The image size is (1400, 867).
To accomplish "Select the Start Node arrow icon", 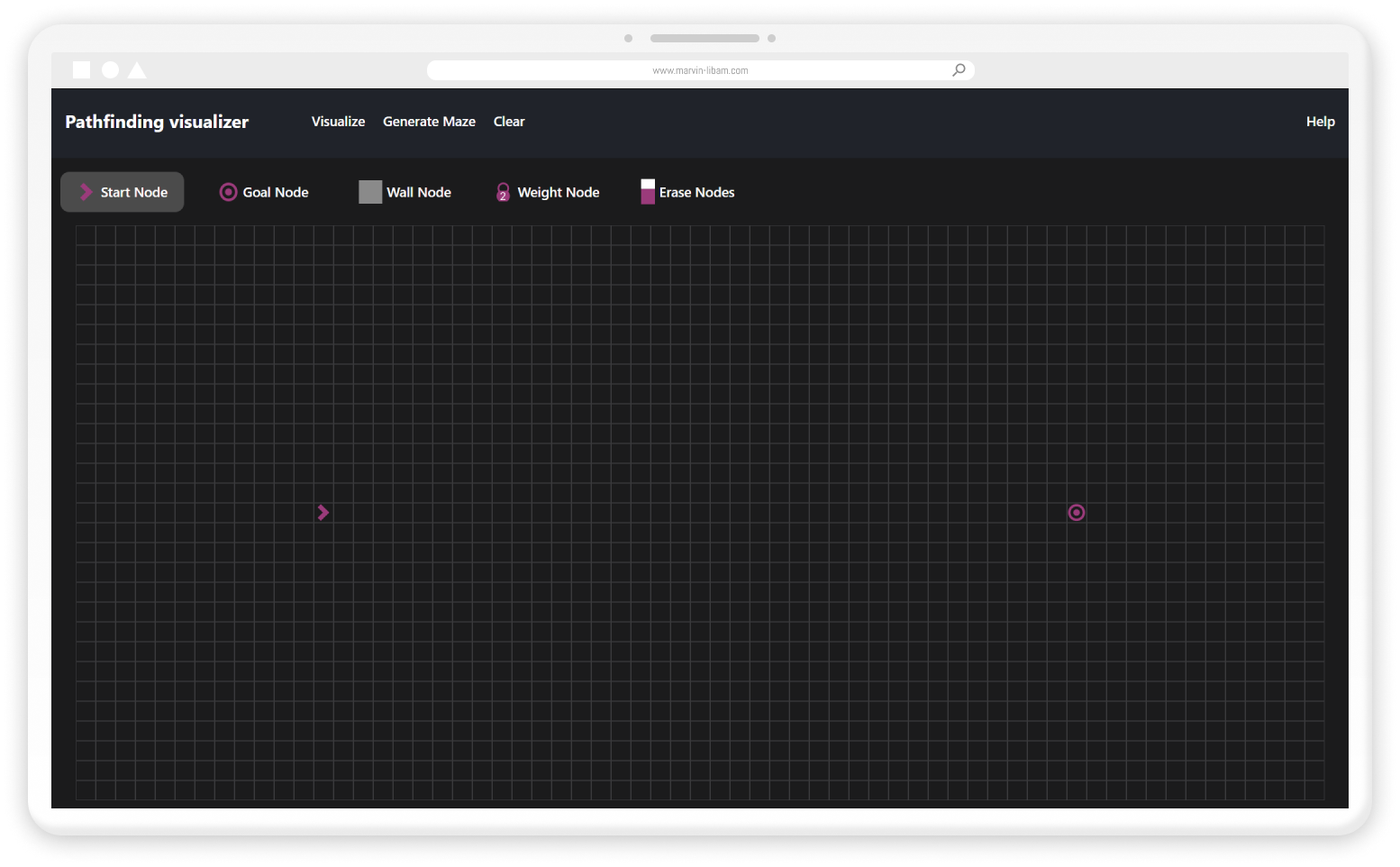I will pos(85,191).
